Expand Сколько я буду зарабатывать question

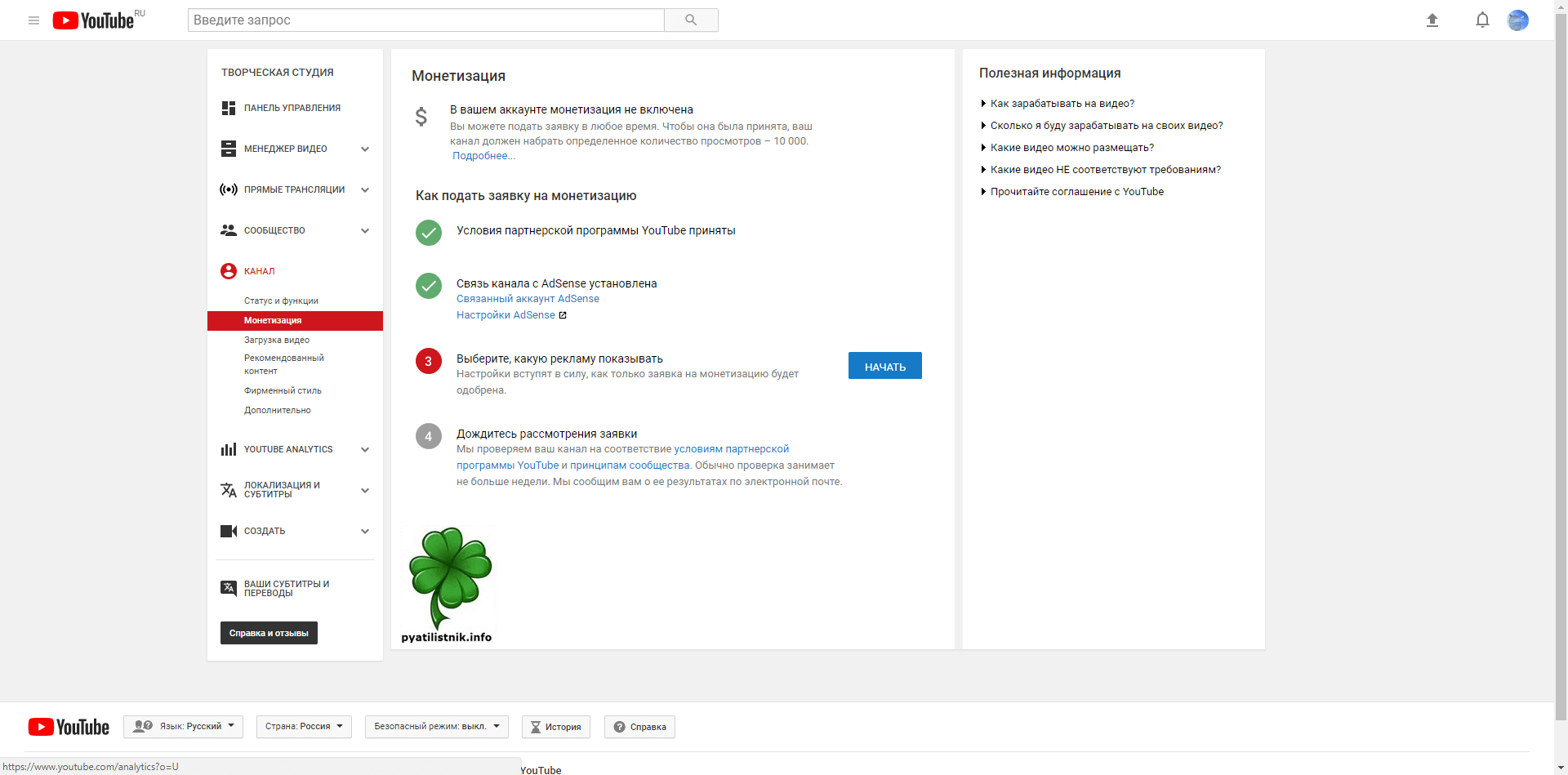(x=1106, y=126)
